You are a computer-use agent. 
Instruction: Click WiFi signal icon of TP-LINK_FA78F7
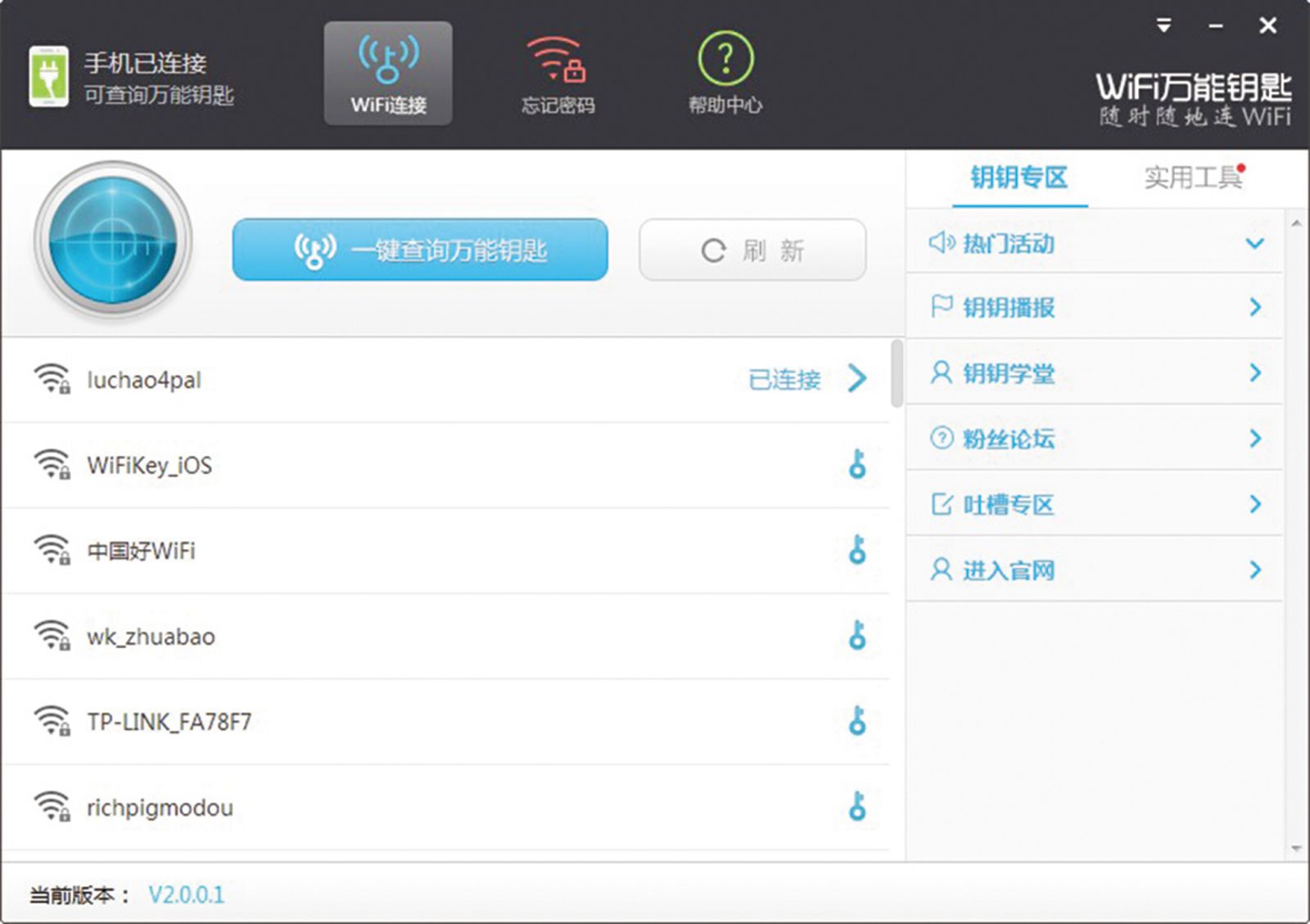(x=52, y=721)
